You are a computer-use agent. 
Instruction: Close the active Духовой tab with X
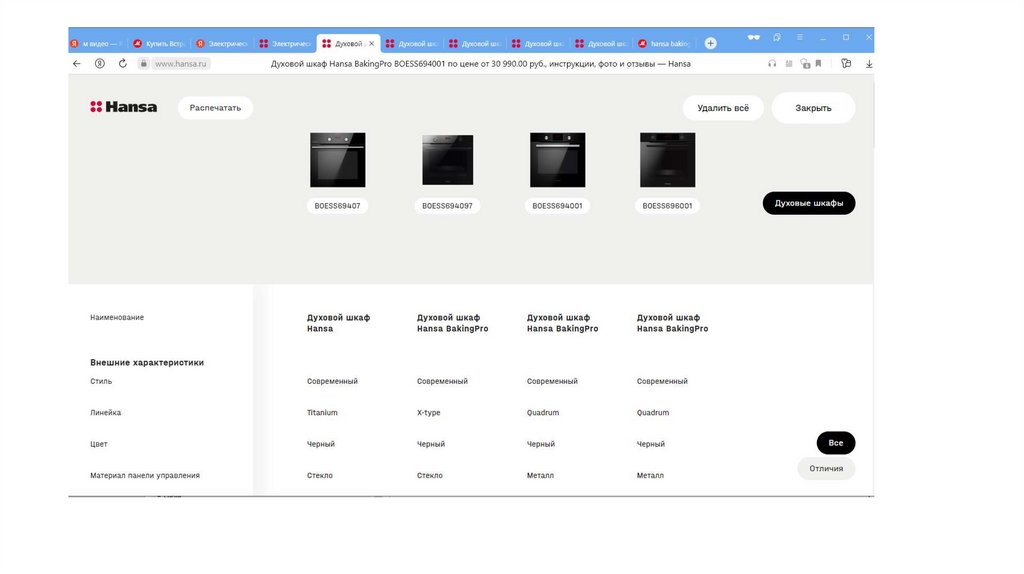point(372,44)
